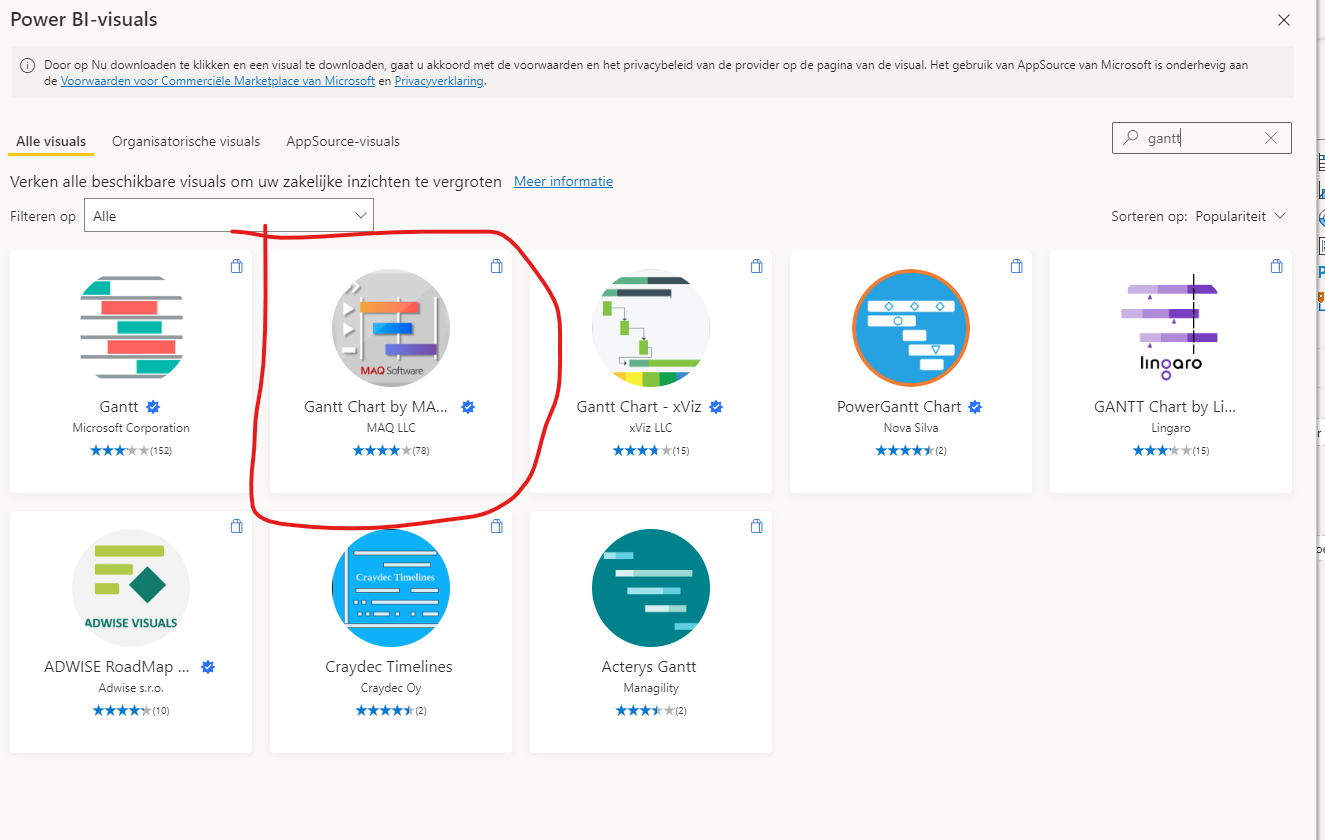Open the Privacyverklaring link
Viewport: 1325px width, 840px height.
coord(439,81)
